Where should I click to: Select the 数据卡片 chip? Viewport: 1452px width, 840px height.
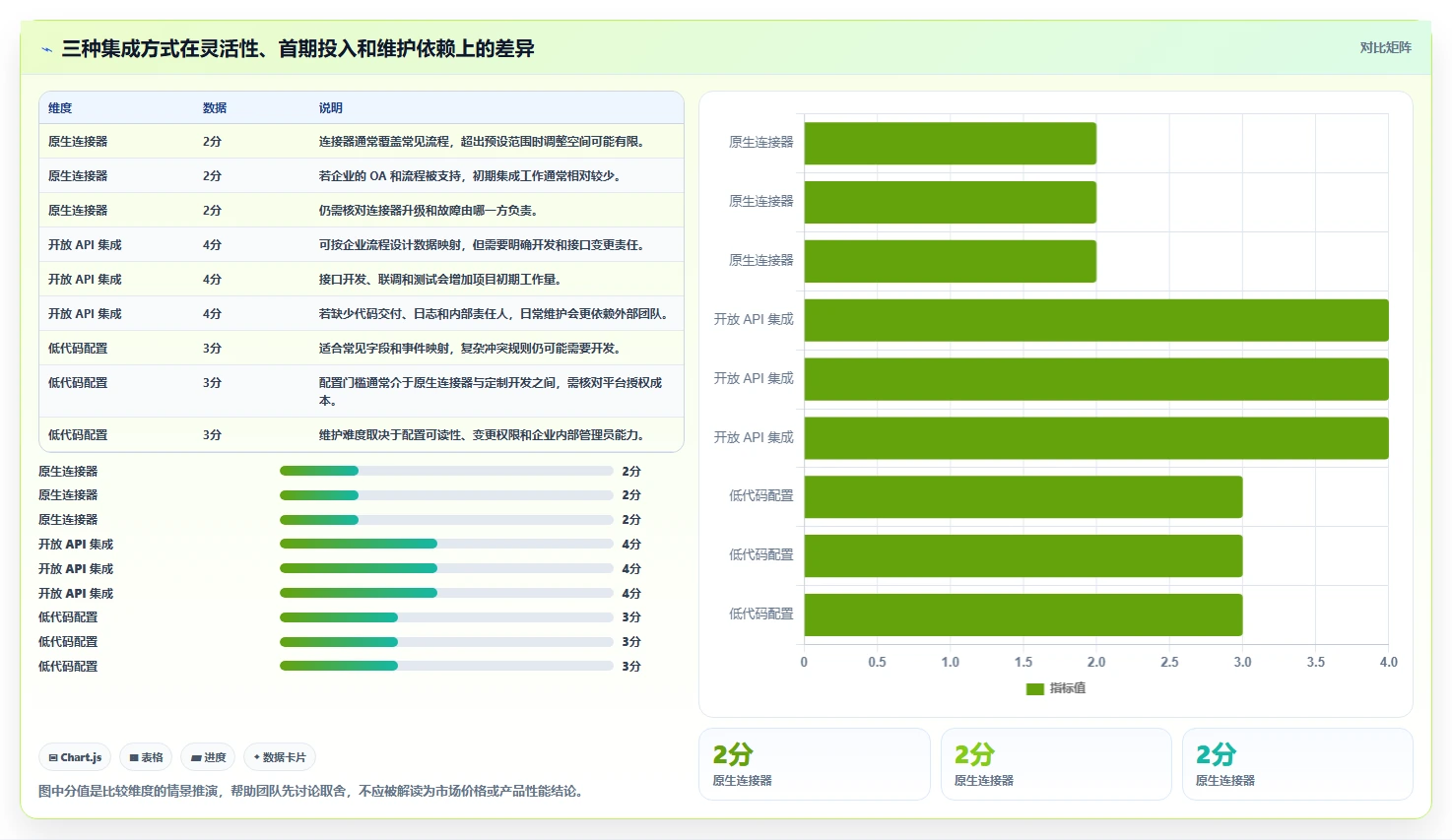point(280,757)
